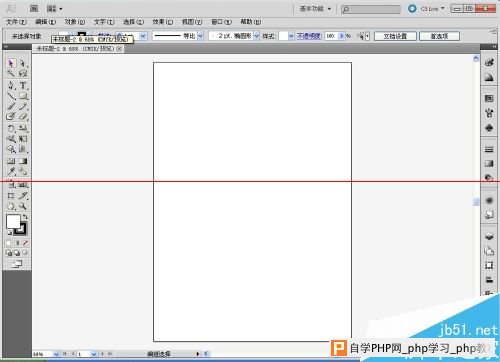Click the 文档设置 (Document Setup) button

point(395,36)
